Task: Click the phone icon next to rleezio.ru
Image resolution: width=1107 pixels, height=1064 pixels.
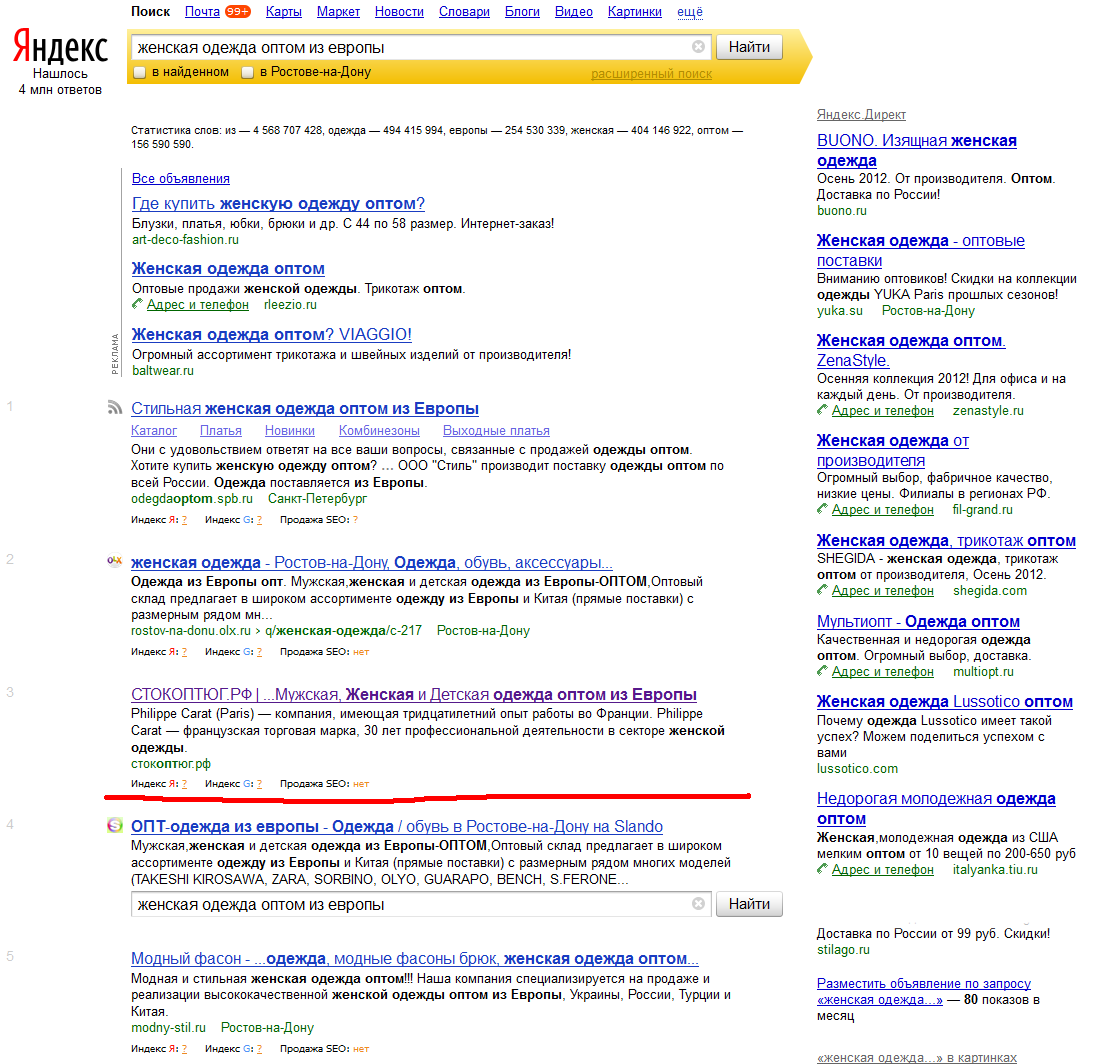Action: click(137, 304)
